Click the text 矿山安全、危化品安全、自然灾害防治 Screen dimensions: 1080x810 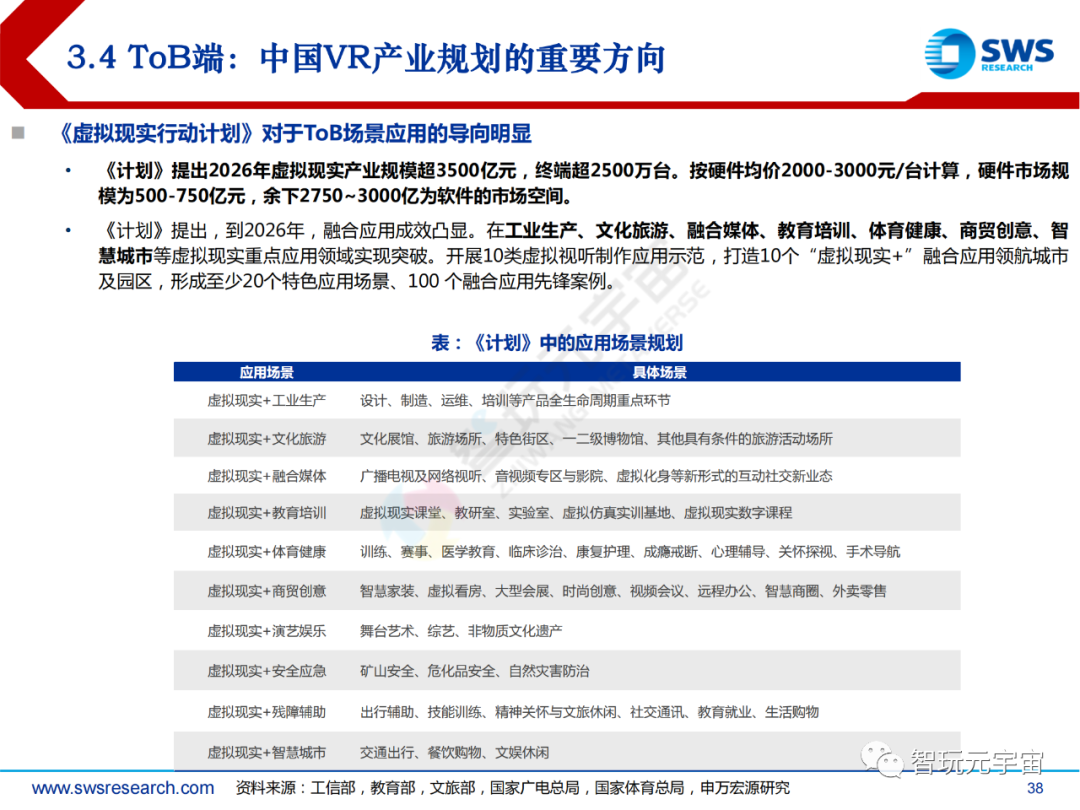(475, 671)
